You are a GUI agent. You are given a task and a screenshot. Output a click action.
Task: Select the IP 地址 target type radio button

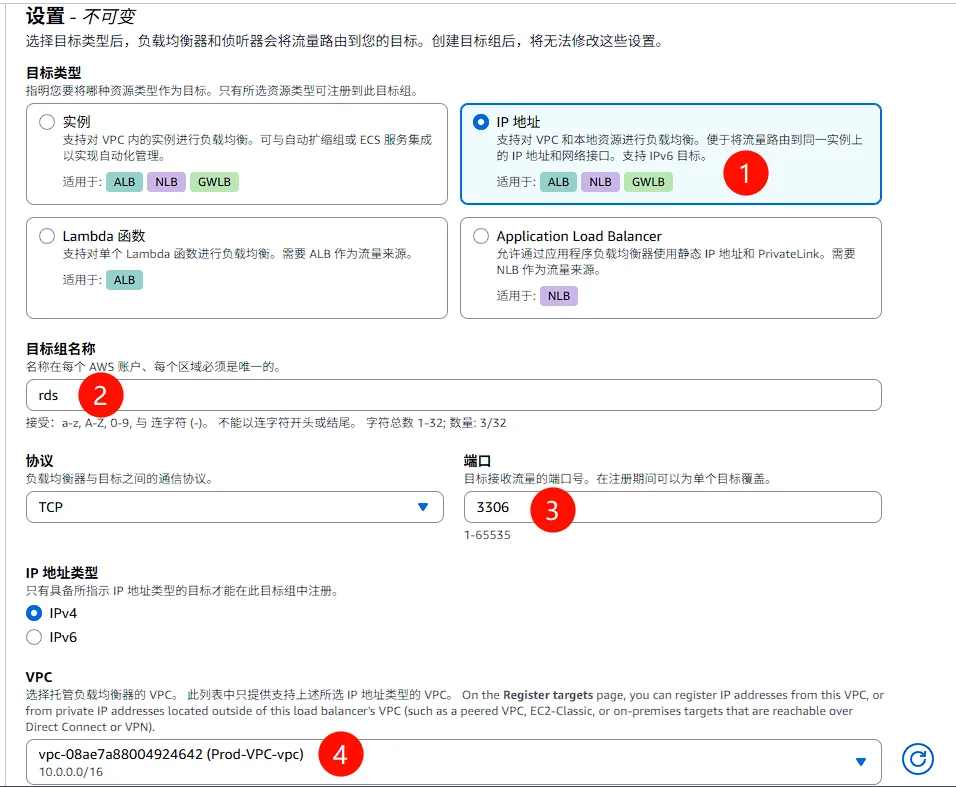pyautogui.click(x=481, y=122)
